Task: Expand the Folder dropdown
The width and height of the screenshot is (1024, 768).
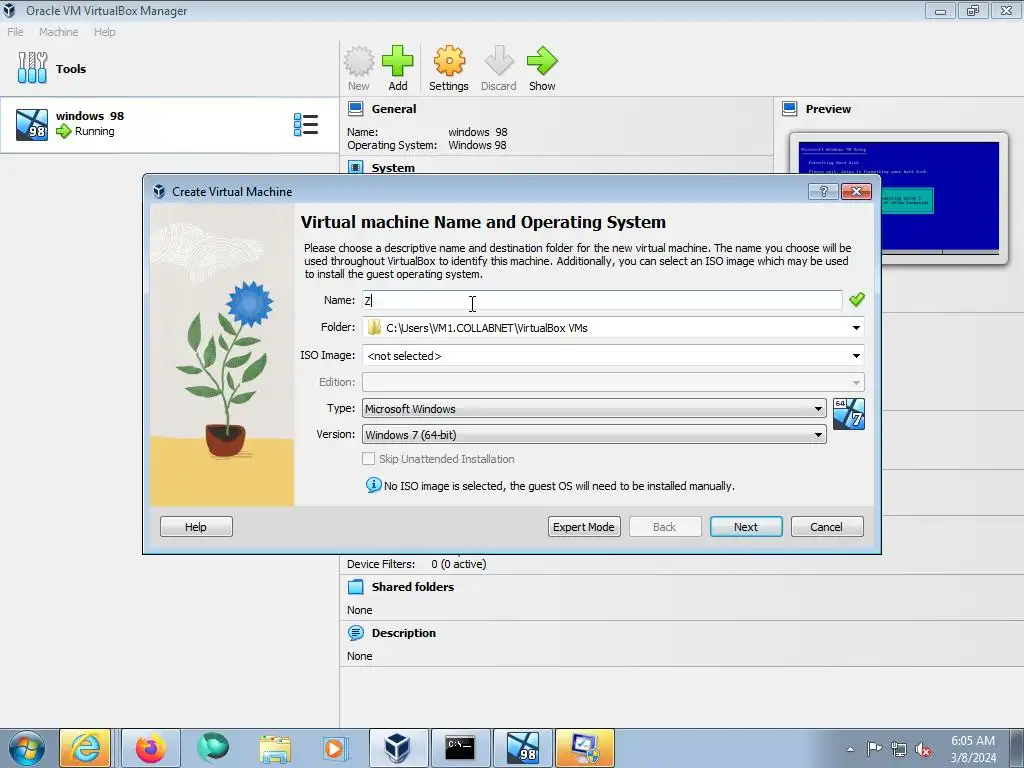Action: pos(856,328)
